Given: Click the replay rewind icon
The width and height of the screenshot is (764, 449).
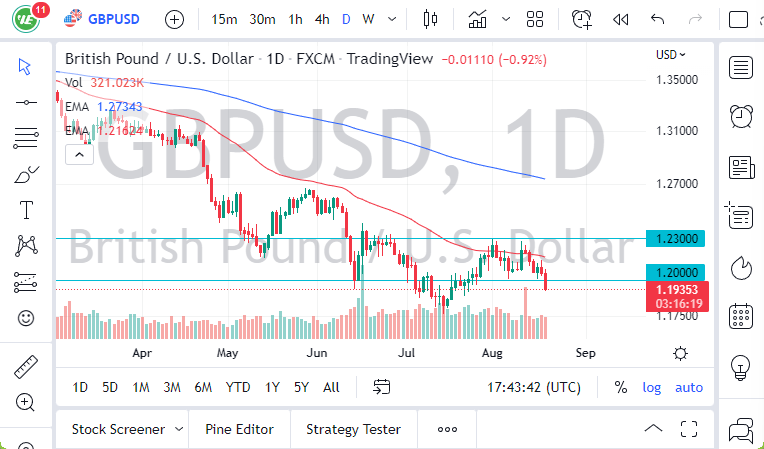Looking at the screenshot, I should point(620,19).
